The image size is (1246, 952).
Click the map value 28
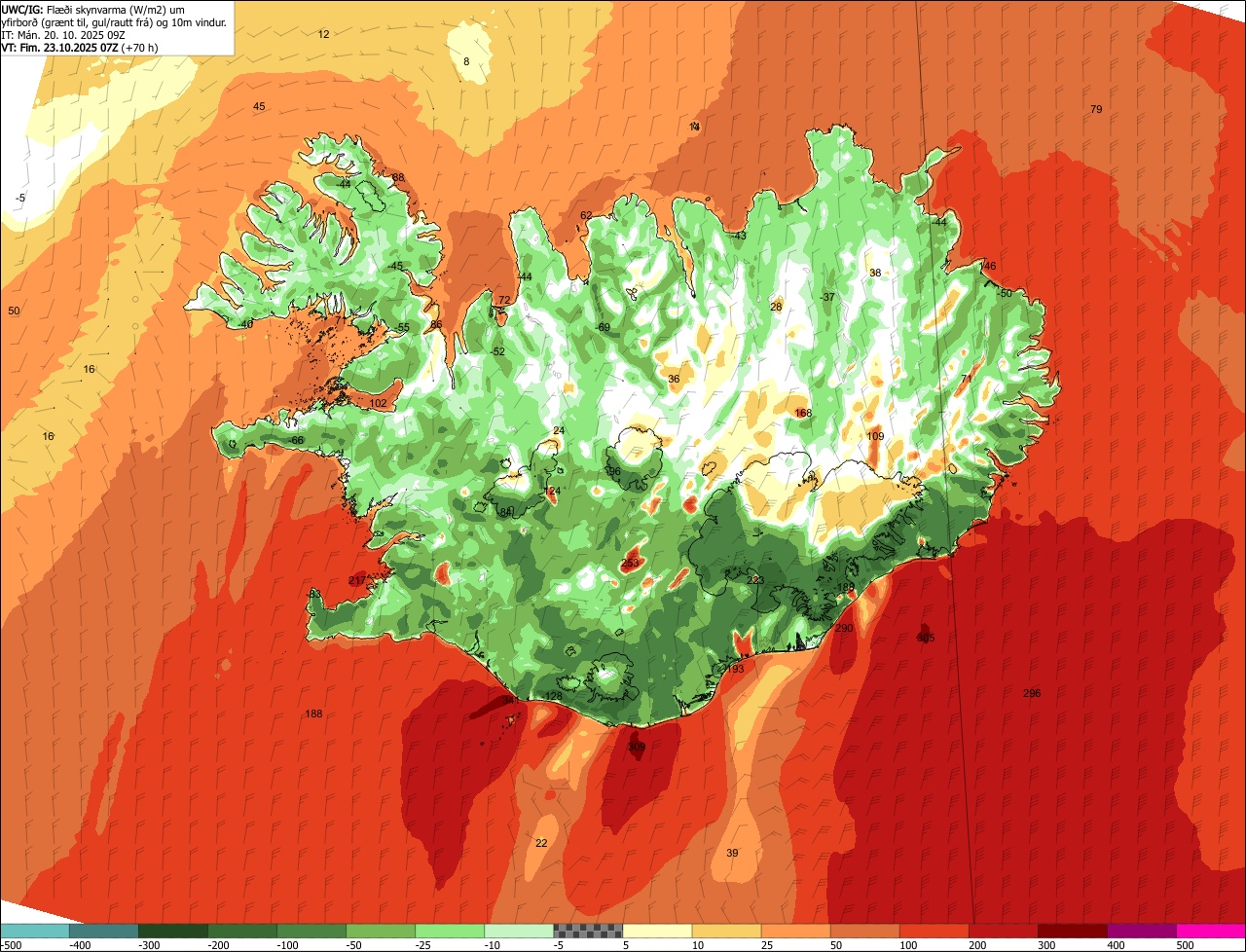pyautogui.click(x=776, y=307)
